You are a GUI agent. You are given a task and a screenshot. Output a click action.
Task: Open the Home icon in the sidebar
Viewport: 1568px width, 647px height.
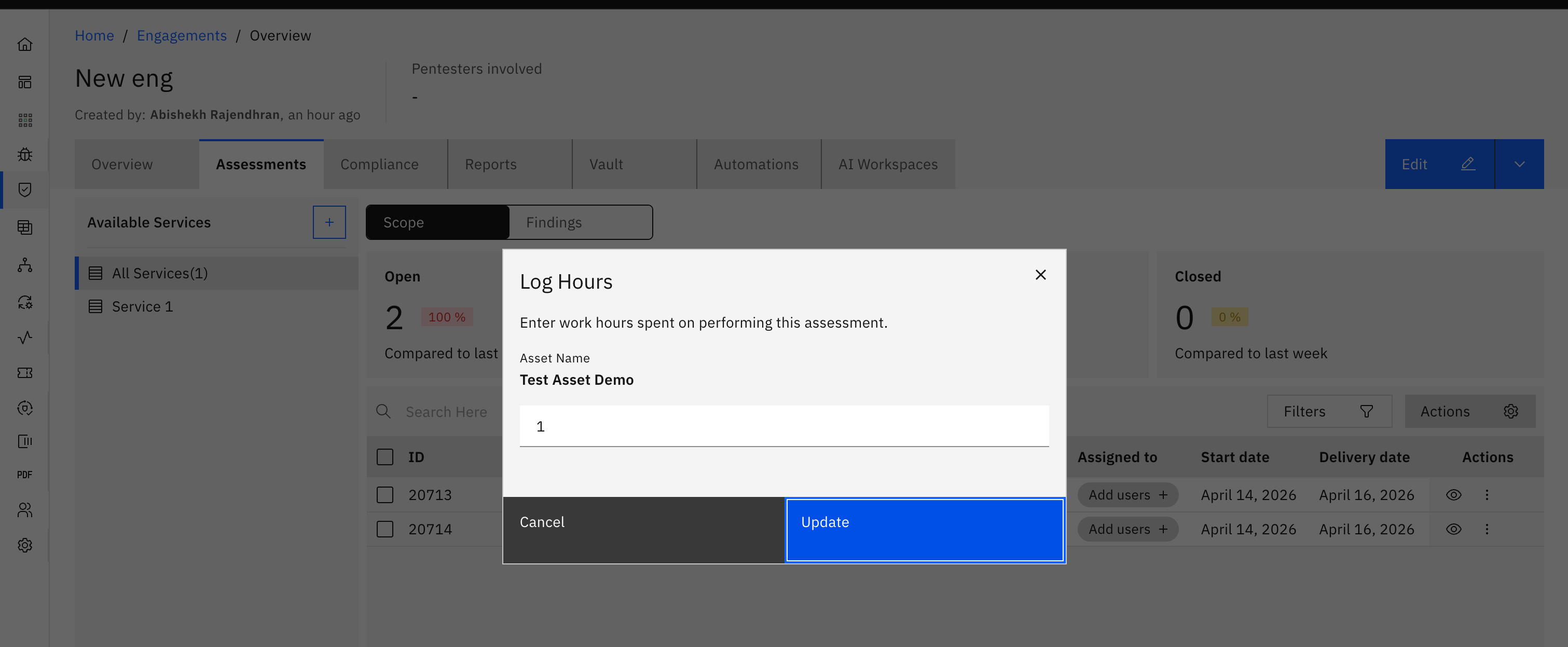pos(25,45)
